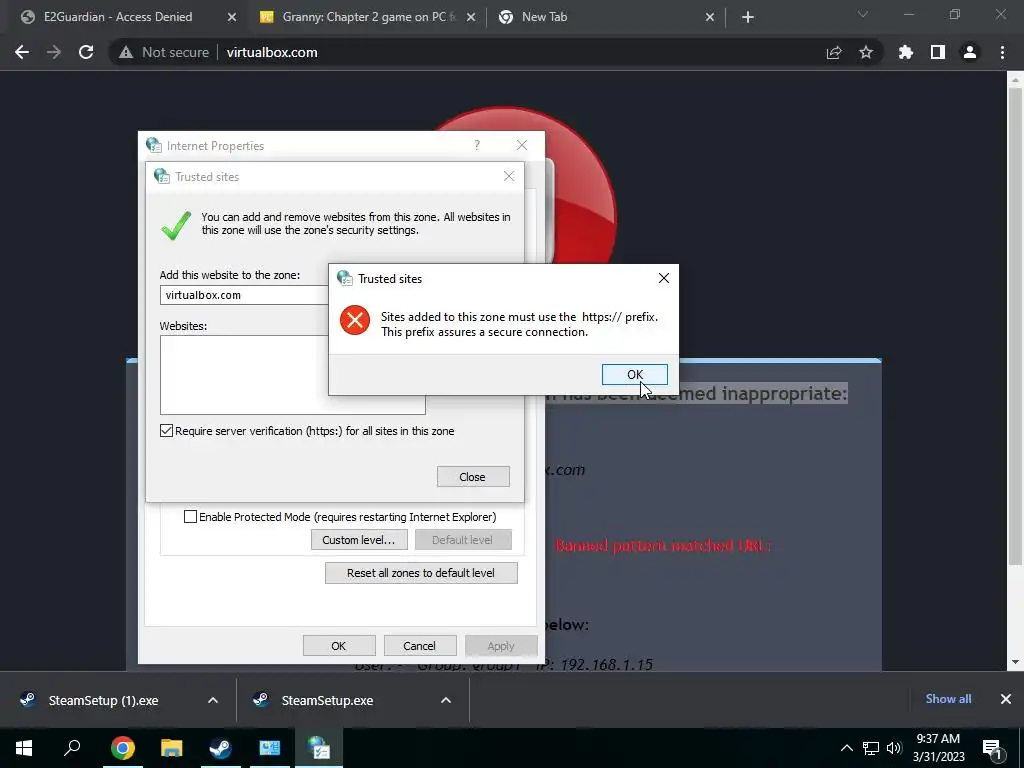This screenshot has width=1024, height=768.
Task: Go back to previous page
Action: pyautogui.click(x=22, y=52)
